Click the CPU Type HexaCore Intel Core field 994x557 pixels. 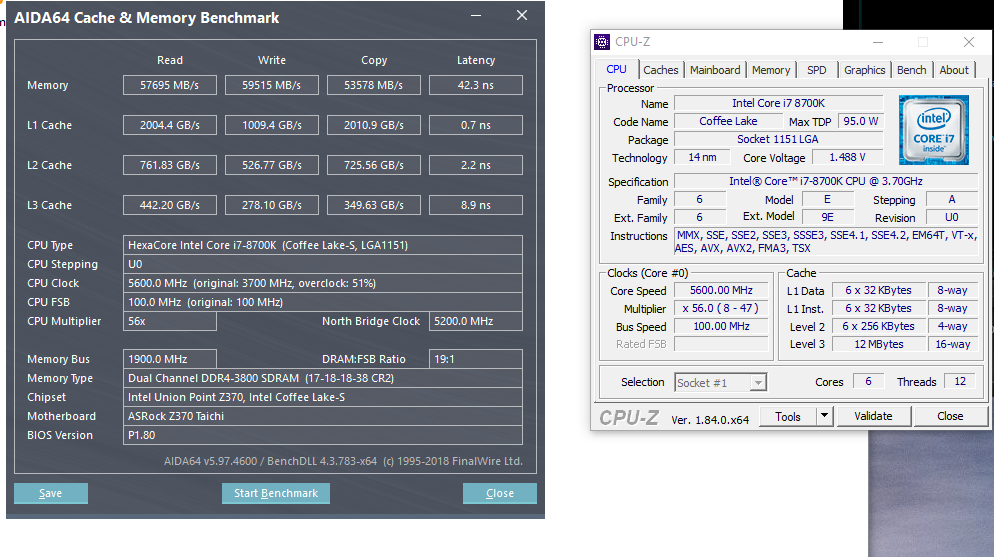pos(323,245)
